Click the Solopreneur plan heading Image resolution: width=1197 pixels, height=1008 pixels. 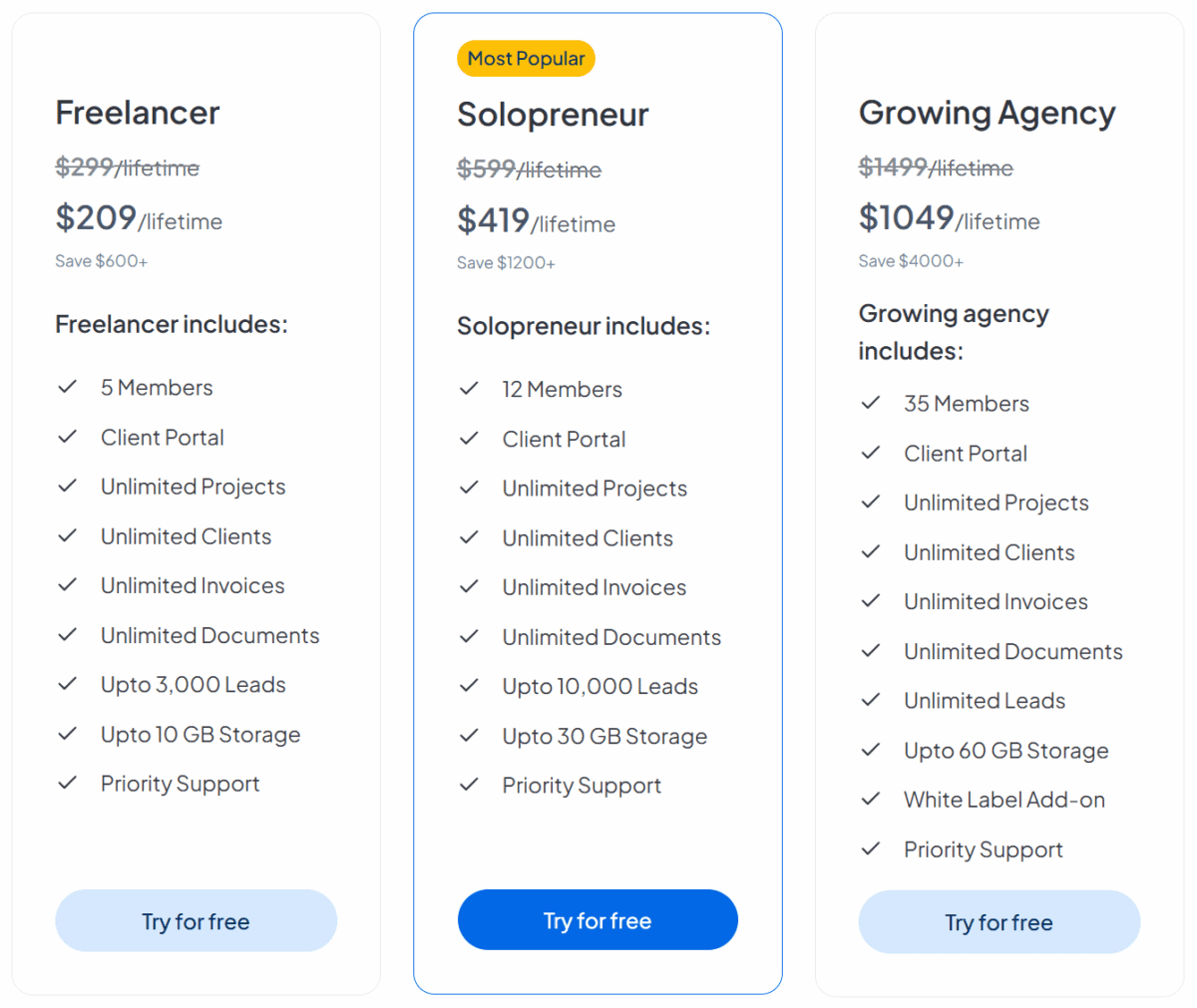coord(553,115)
